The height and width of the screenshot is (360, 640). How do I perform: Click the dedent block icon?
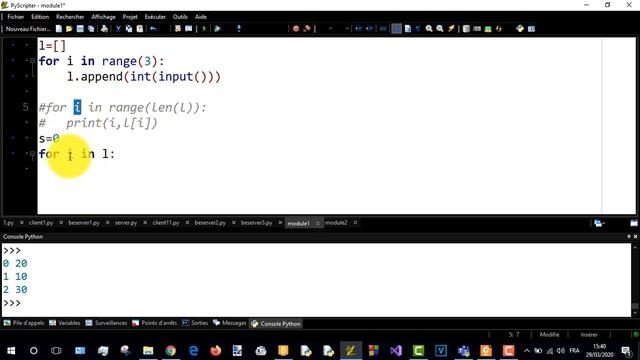point(369,29)
